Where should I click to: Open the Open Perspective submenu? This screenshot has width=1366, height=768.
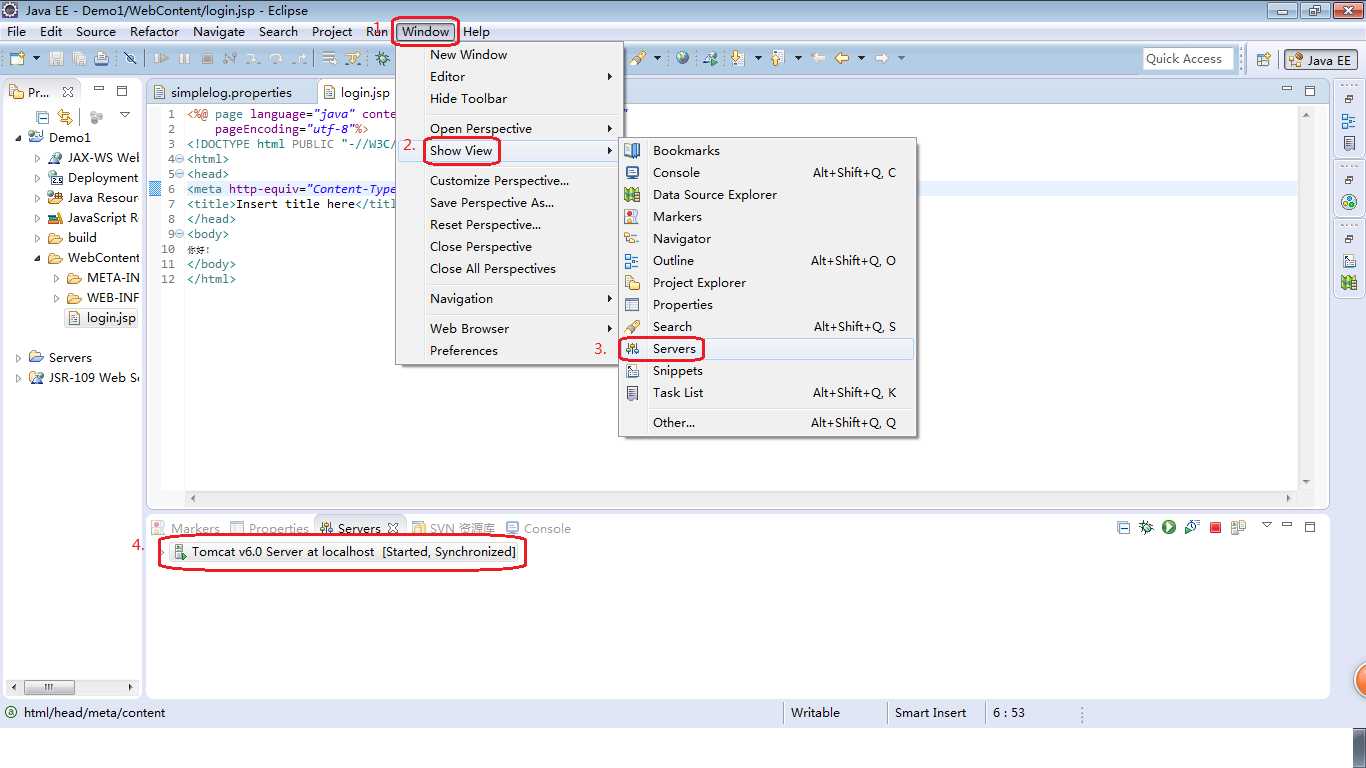[509, 128]
